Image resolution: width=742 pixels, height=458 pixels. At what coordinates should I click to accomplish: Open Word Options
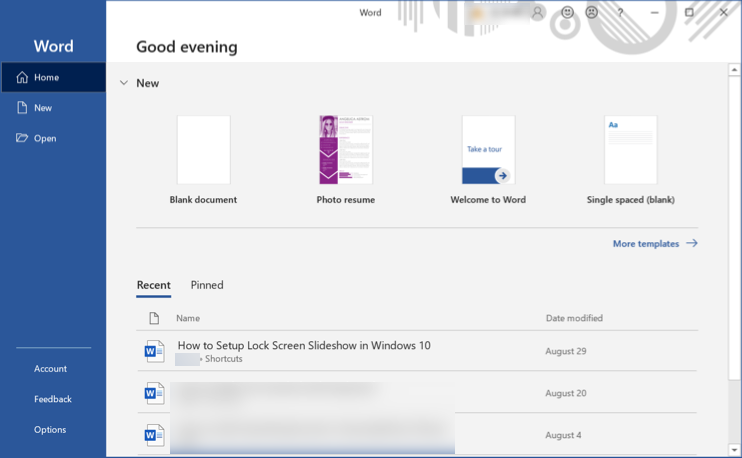point(50,430)
